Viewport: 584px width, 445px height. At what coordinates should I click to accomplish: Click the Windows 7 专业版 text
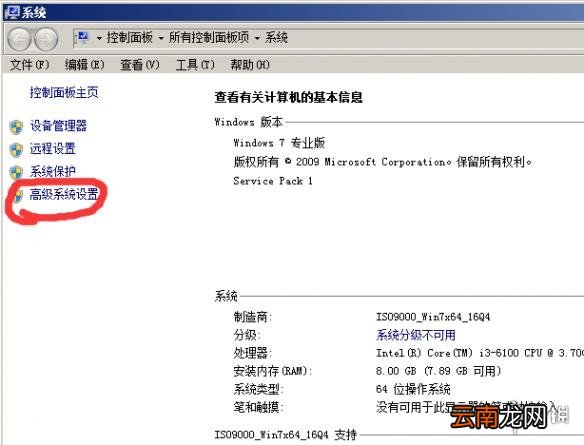(x=279, y=143)
